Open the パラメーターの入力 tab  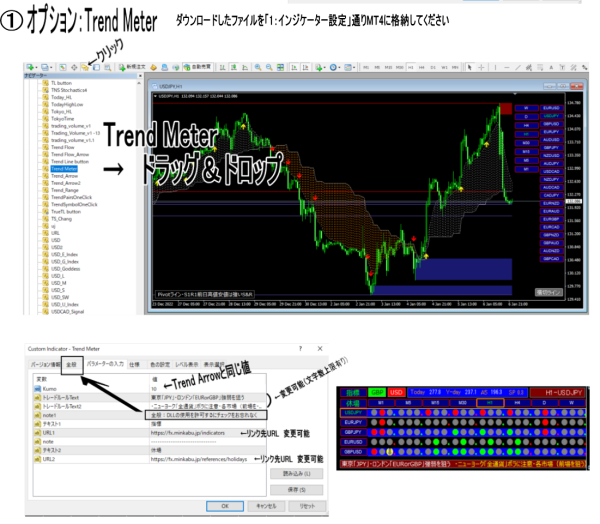tap(105, 364)
